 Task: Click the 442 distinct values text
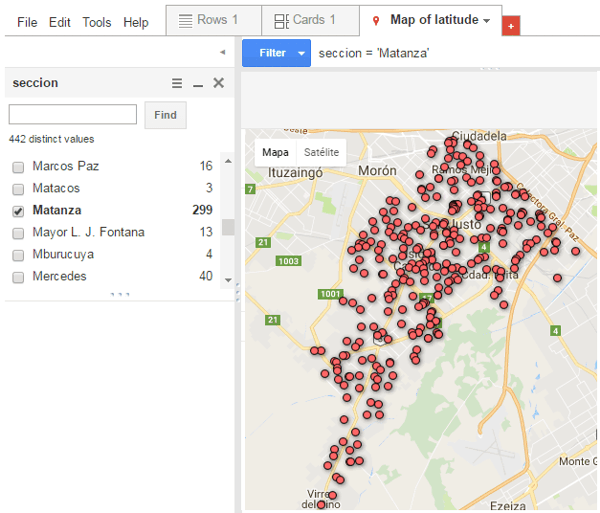pyautogui.click(x=52, y=139)
